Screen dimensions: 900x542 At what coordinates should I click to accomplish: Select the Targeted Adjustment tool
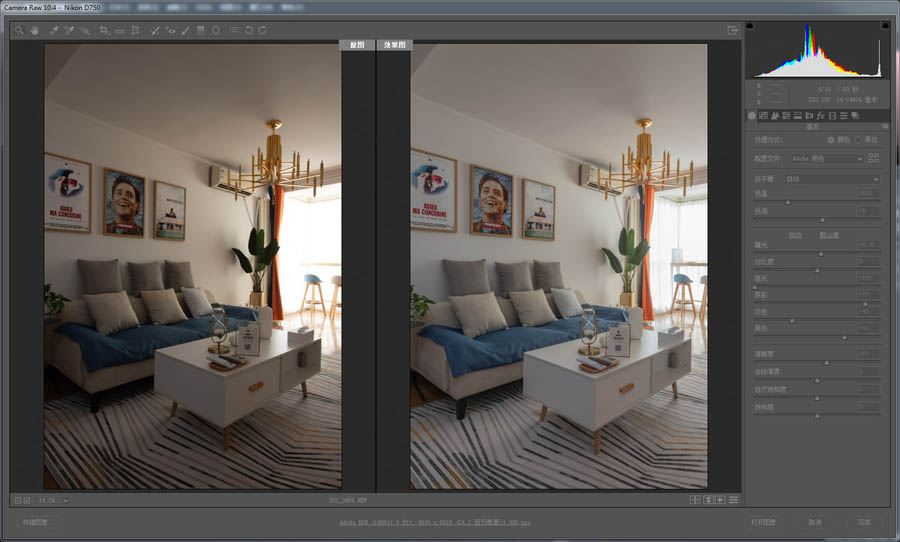85,30
